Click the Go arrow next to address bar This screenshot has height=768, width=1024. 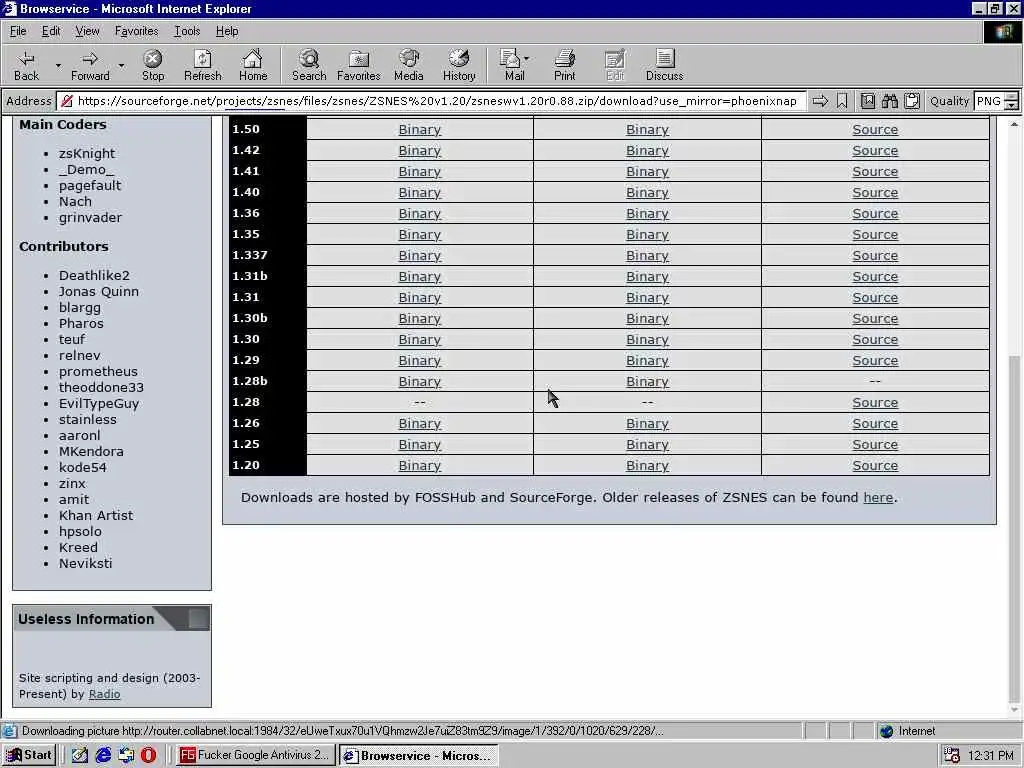(x=820, y=101)
